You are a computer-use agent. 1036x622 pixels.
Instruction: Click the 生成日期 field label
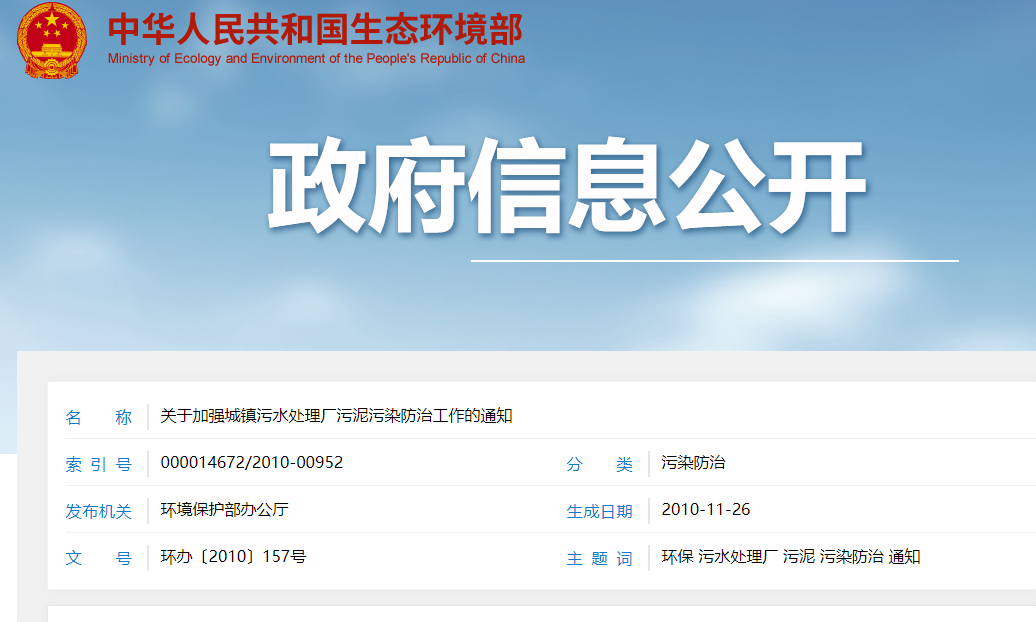tap(599, 511)
